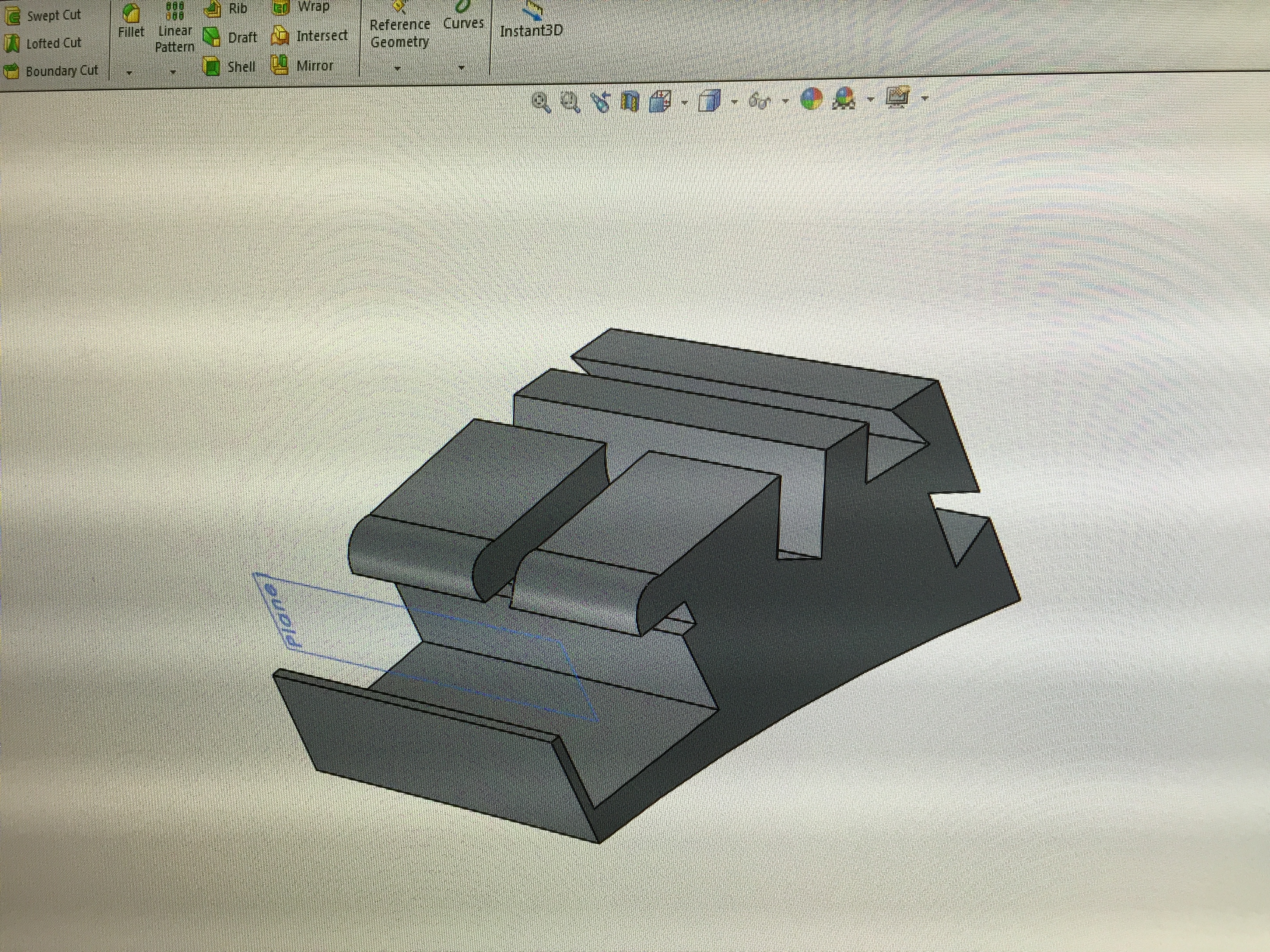Expand the Fillet dropdown arrow
Screen dimensions: 1270x952
point(129,73)
